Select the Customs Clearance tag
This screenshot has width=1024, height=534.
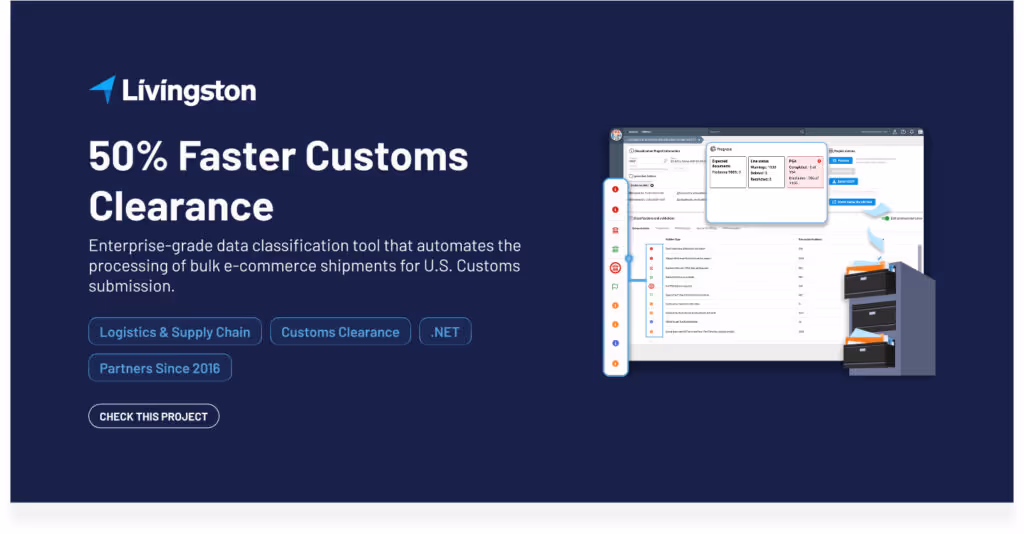pos(340,332)
